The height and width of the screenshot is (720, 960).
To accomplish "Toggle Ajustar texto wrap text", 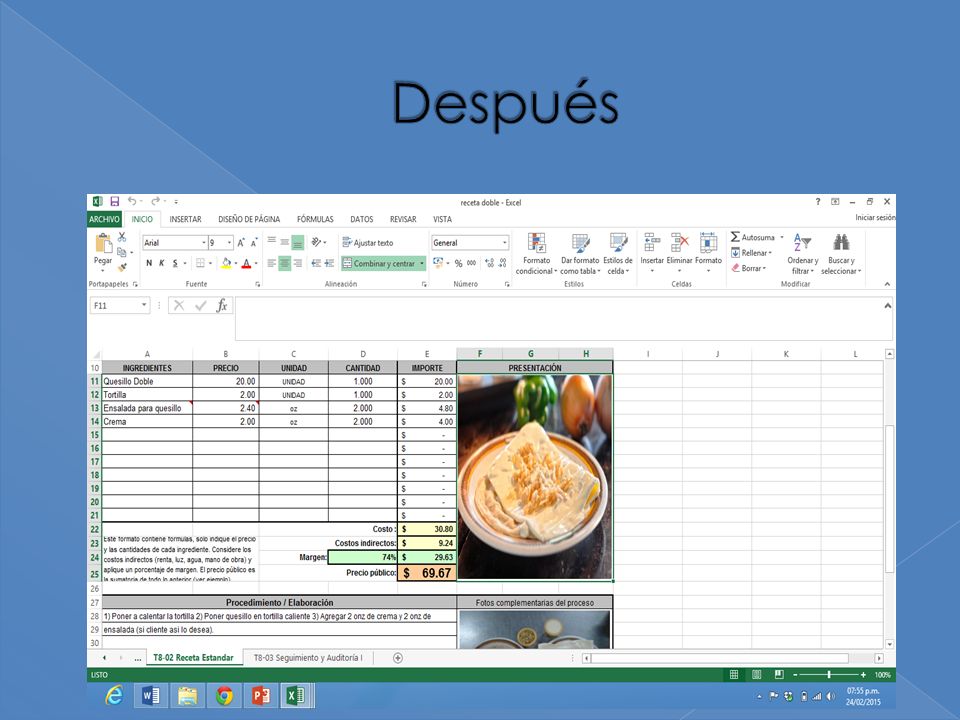I will [x=368, y=243].
